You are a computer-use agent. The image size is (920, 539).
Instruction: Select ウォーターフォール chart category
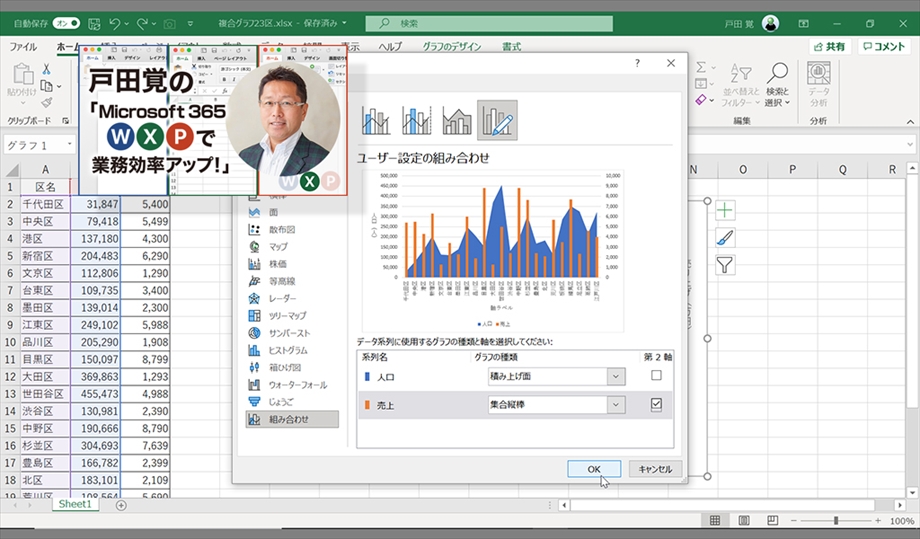coord(297,385)
